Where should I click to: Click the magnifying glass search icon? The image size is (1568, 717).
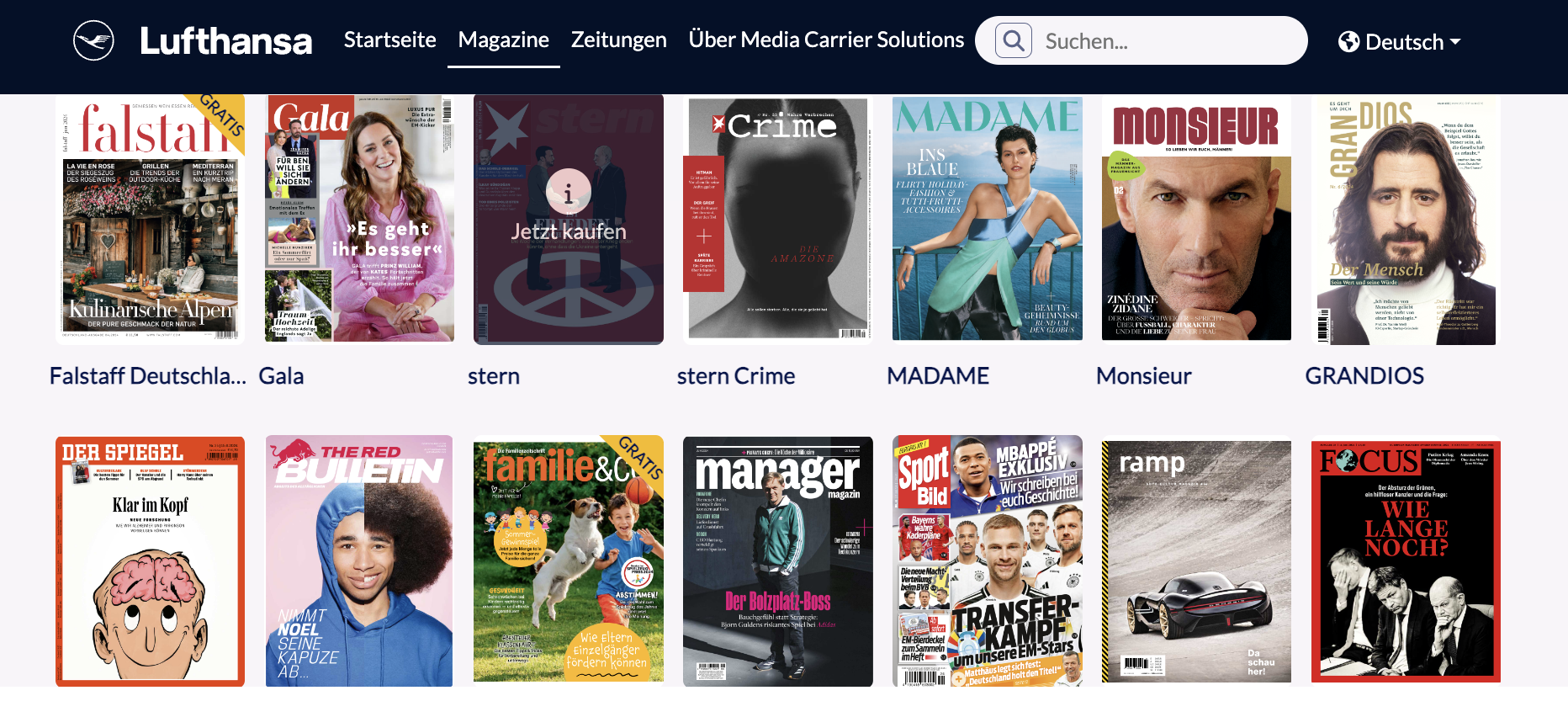(1014, 40)
